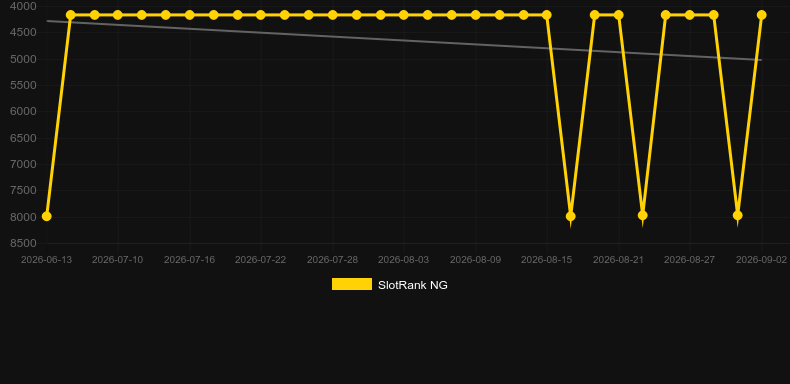This screenshot has width=790, height=384.
Task: Select the data point above 2026-07-28
Action: (x=333, y=15)
